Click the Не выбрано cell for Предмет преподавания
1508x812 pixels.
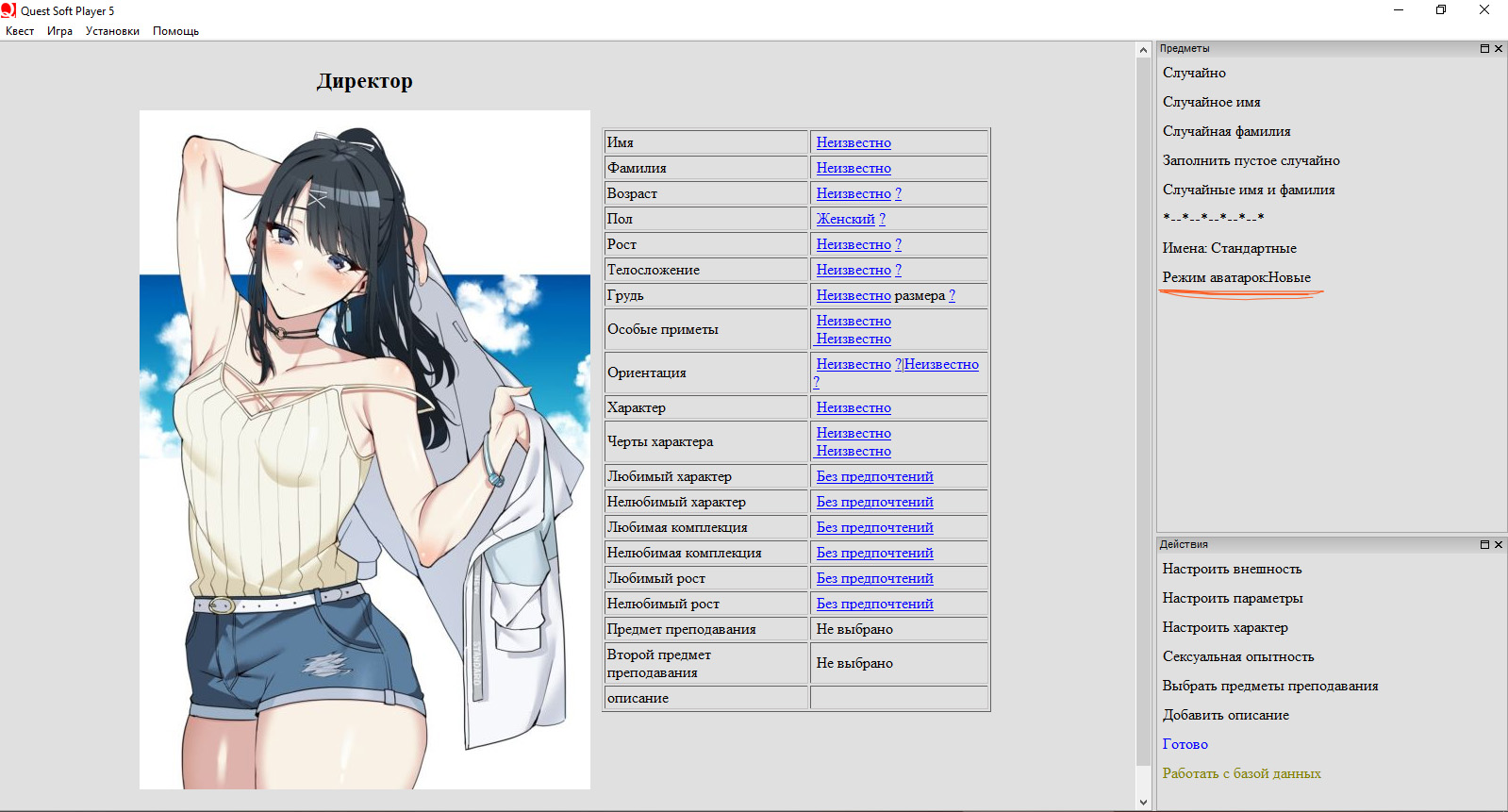pos(899,629)
